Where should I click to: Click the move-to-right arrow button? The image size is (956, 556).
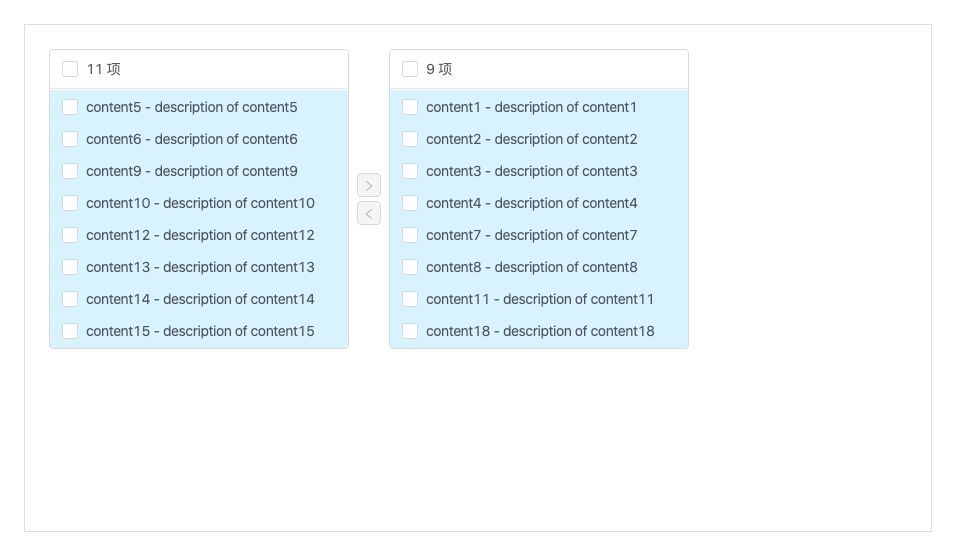tap(369, 185)
